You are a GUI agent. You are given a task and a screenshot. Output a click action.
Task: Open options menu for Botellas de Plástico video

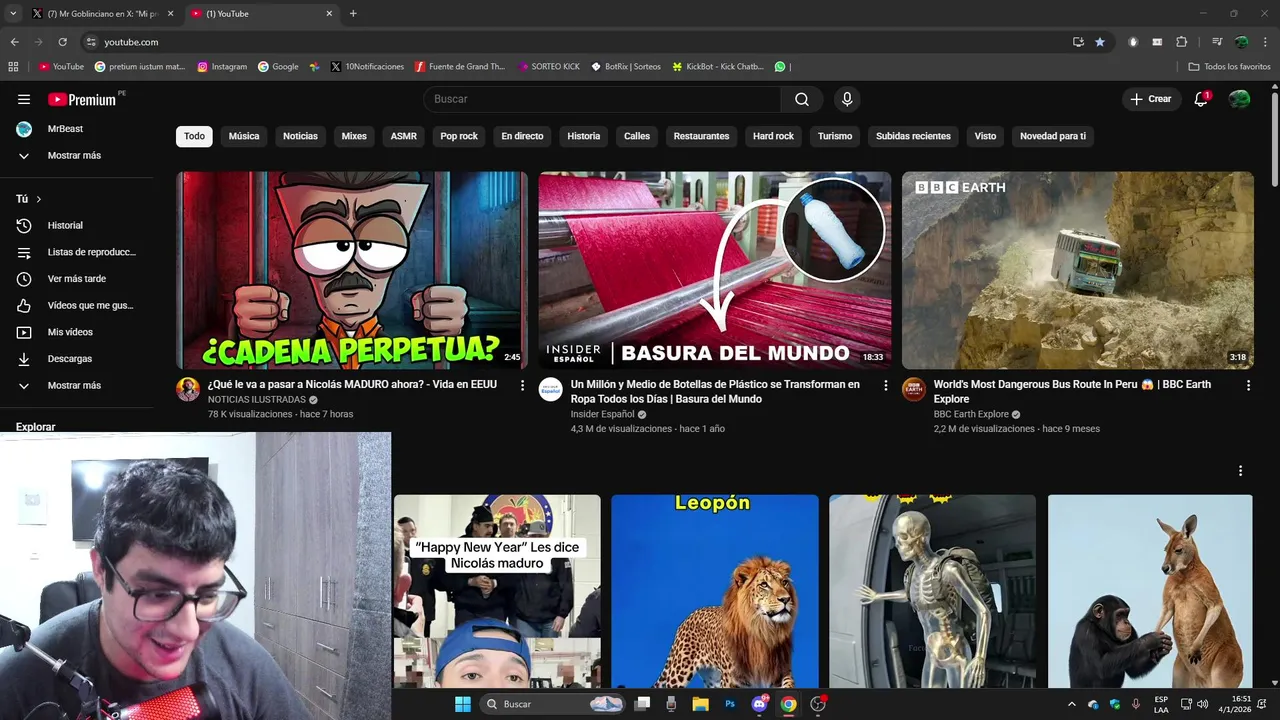[x=885, y=385]
